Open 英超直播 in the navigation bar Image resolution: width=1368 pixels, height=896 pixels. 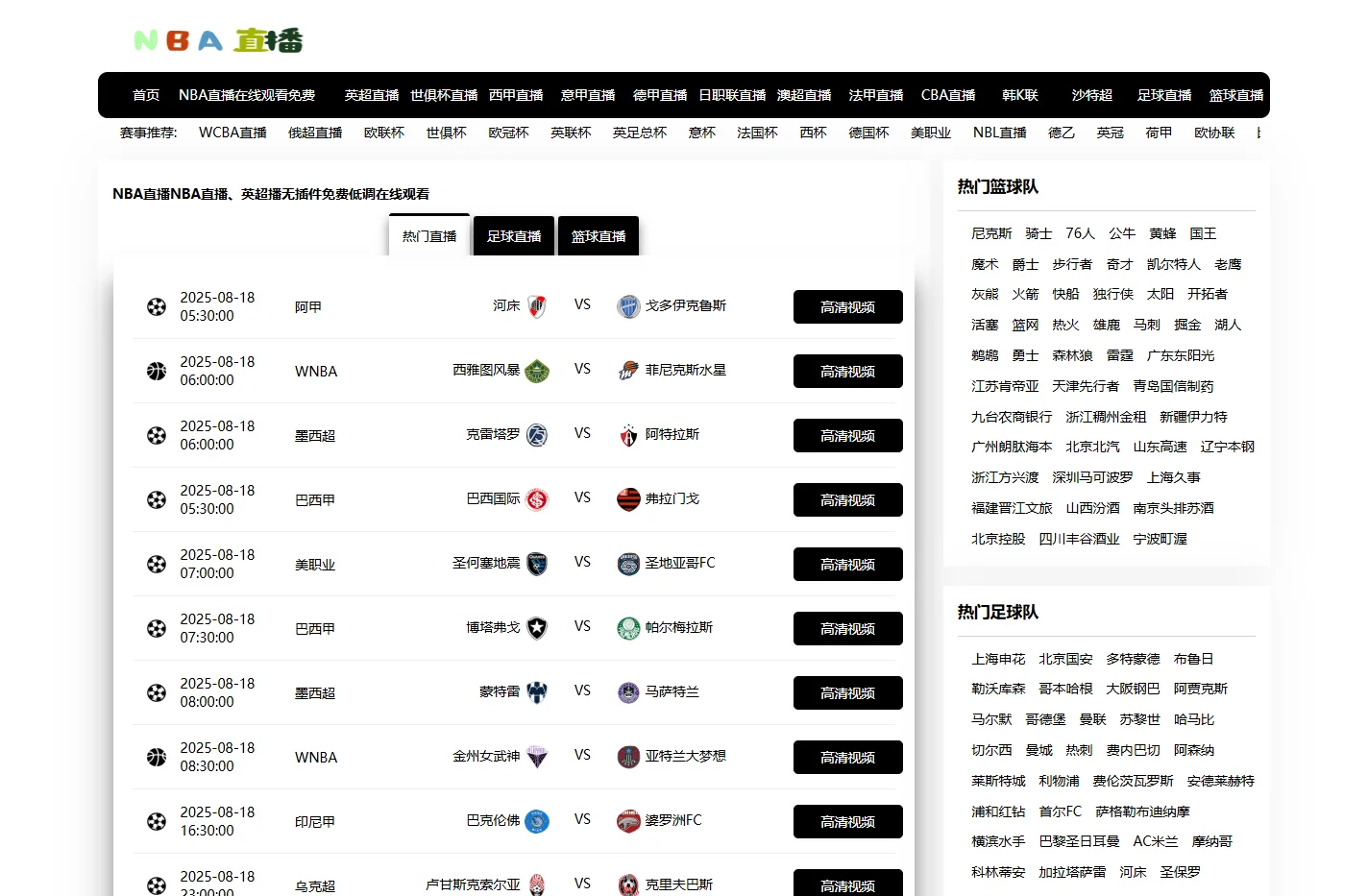pyautogui.click(x=372, y=95)
